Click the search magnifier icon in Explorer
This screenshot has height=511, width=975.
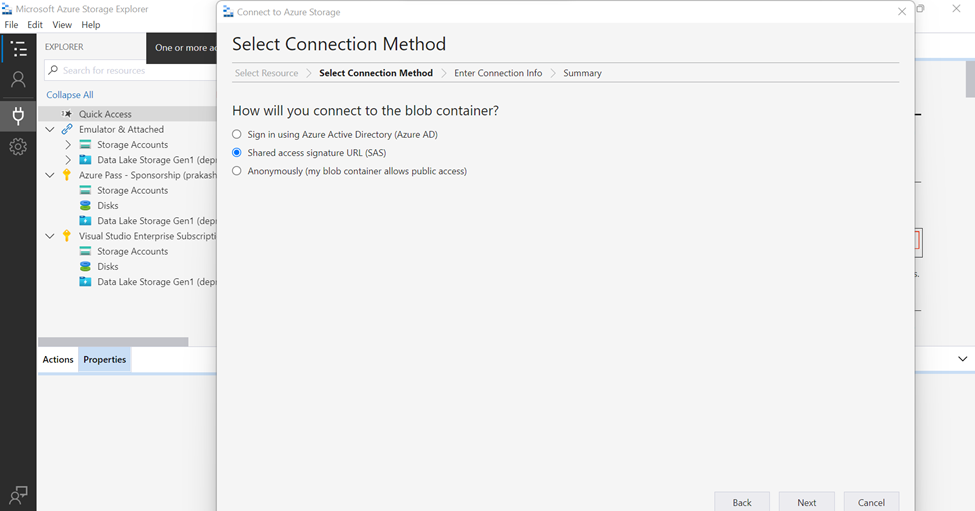tap(53, 70)
